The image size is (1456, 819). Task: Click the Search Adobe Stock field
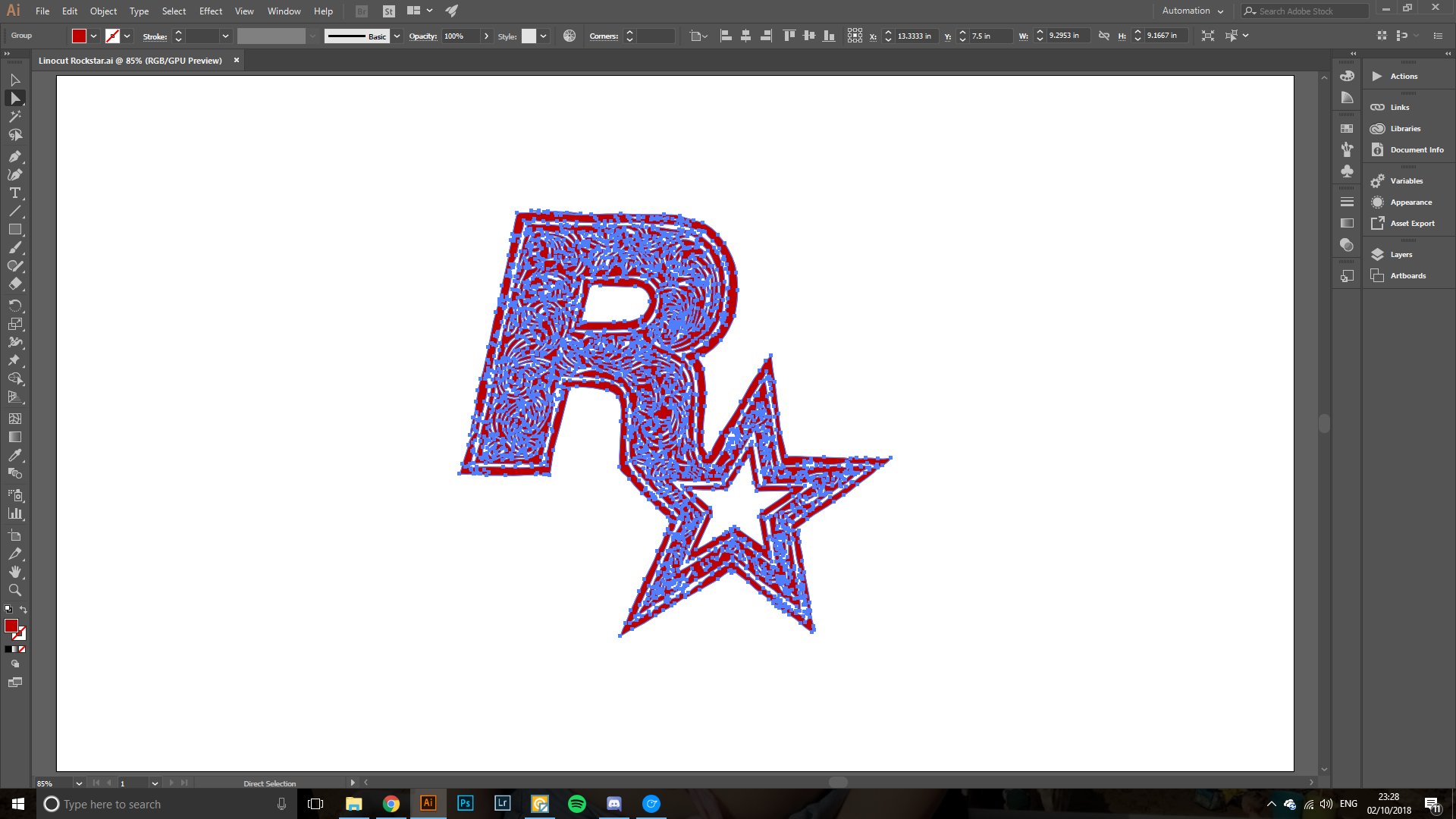(1304, 11)
